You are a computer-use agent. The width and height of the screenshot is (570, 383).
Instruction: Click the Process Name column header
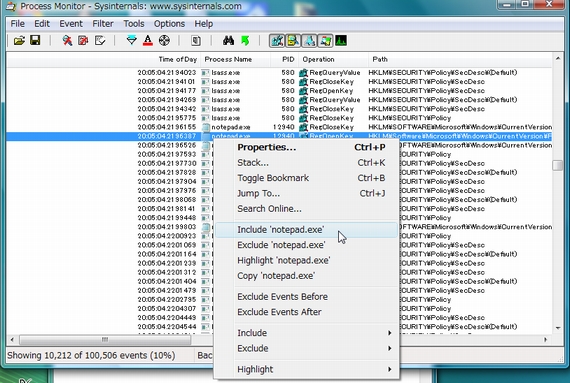235,59
